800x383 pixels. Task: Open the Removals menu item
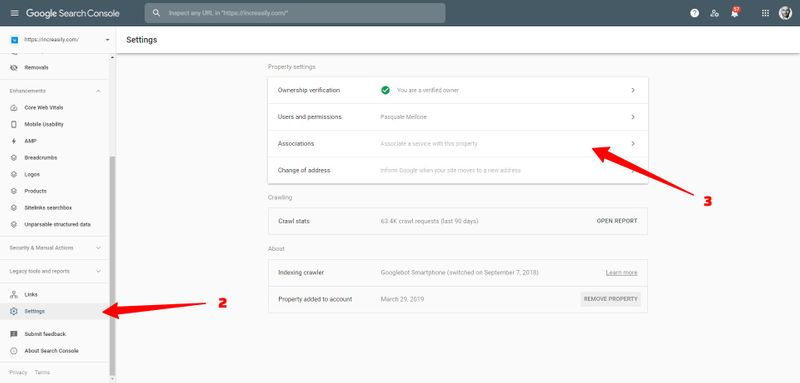click(55, 67)
